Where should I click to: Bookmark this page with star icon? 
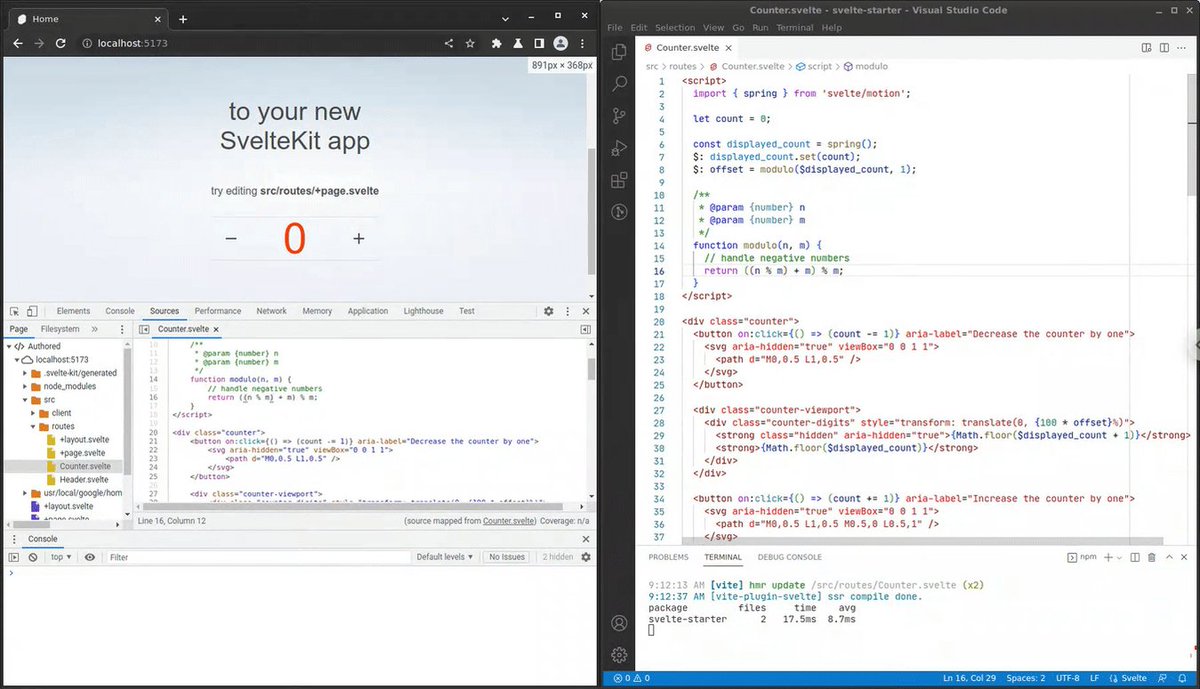click(x=469, y=43)
